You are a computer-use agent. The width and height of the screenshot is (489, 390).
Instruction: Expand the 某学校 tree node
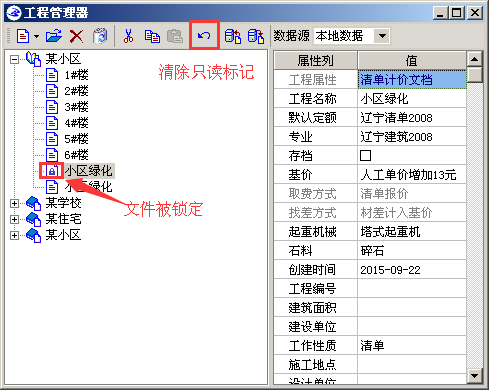[x=14, y=203]
